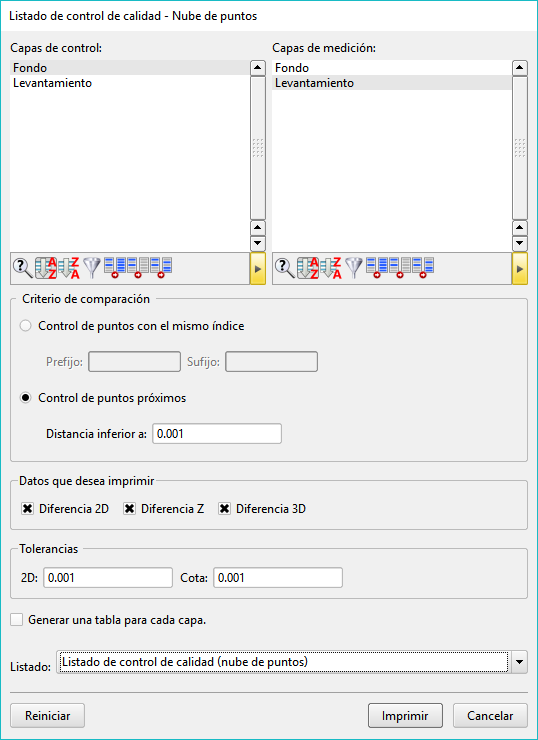Click the Cancelar button
Viewport: 538px width, 740px height.
[x=490, y=715]
